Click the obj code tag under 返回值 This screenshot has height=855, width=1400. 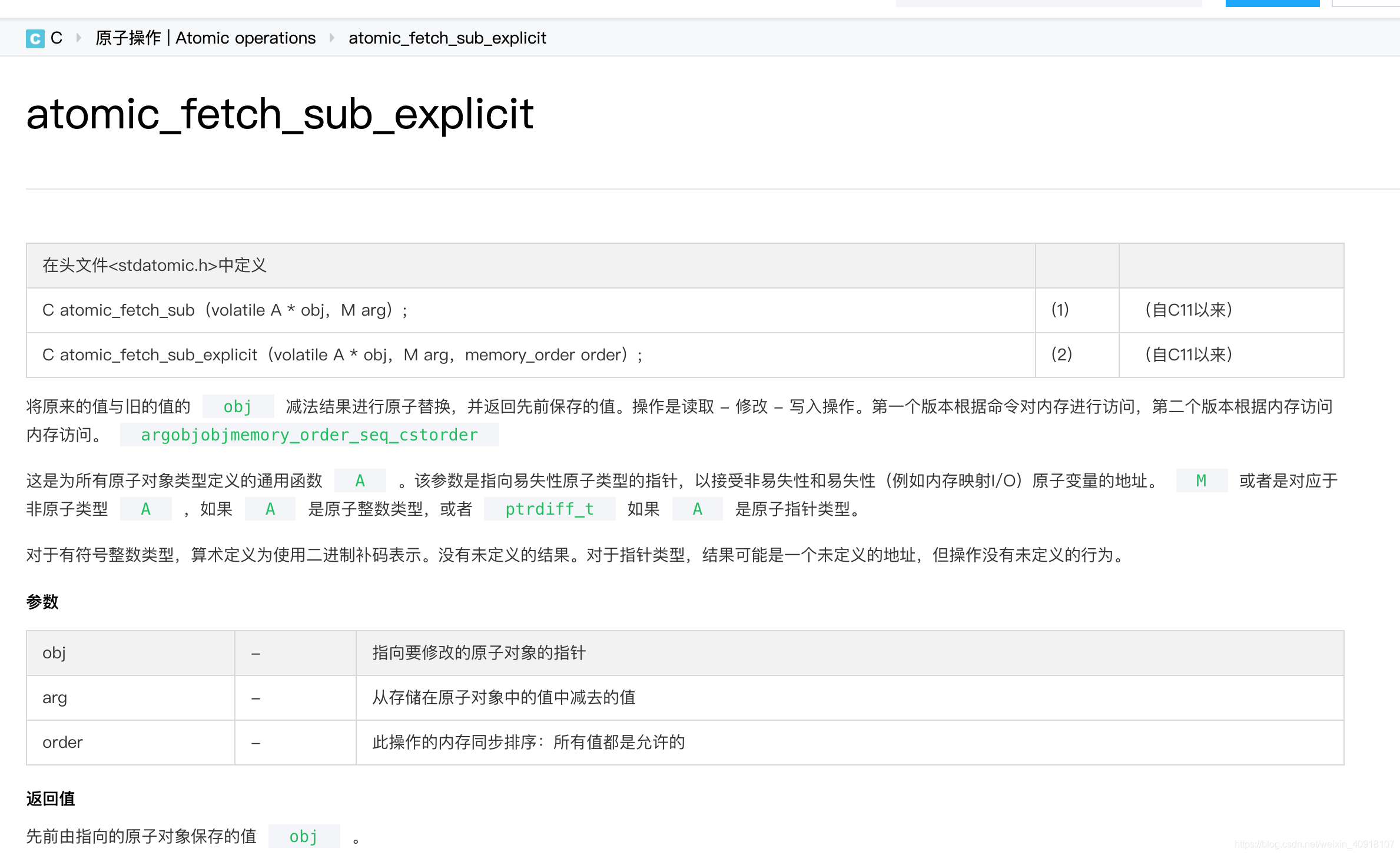coord(303,837)
